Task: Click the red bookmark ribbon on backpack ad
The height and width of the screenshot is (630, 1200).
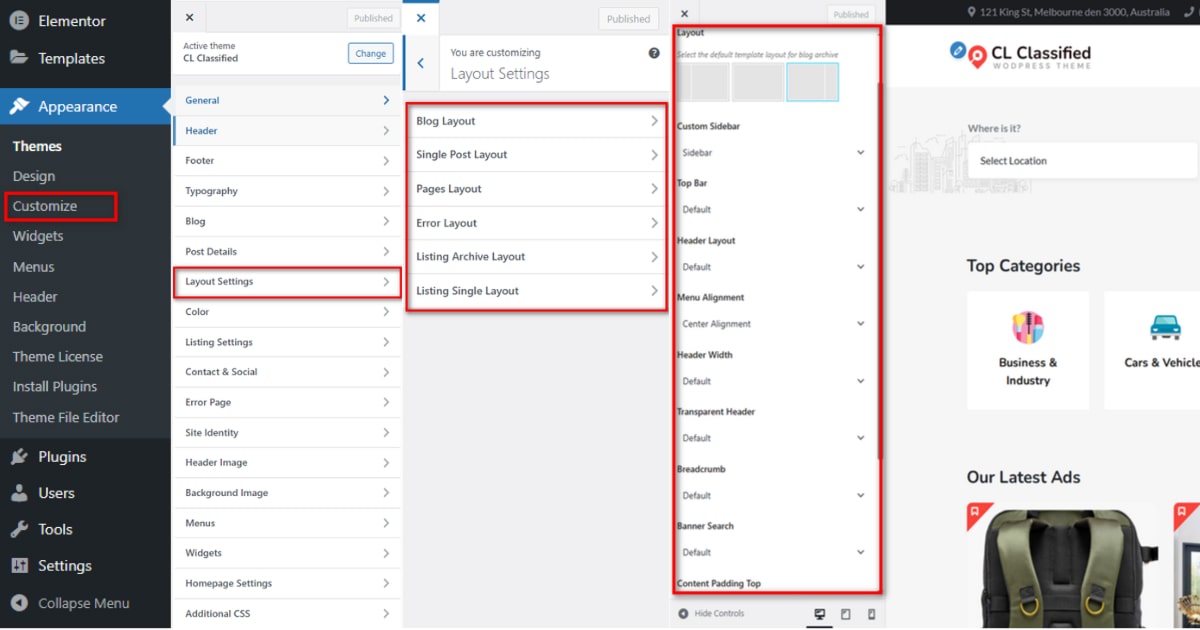Action: 980,516
